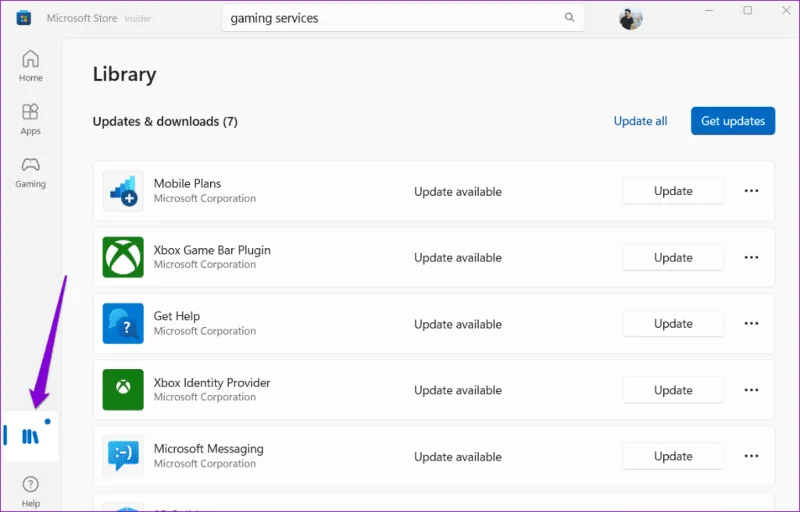Open more options for Mobile Plans
The width and height of the screenshot is (800, 512).
(x=751, y=191)
